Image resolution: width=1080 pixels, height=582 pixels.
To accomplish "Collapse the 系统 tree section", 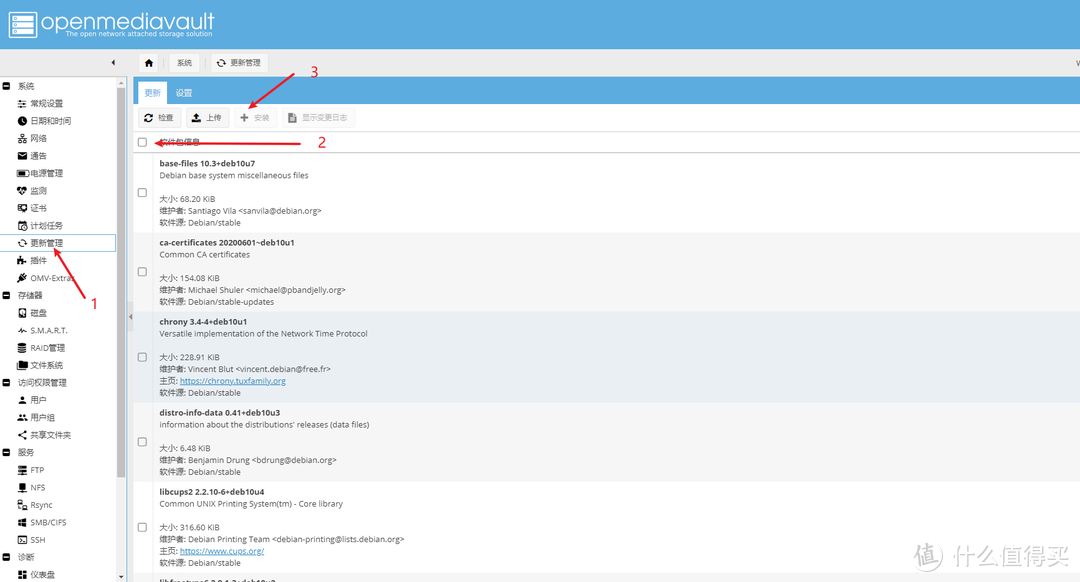I will click(7, 86).
